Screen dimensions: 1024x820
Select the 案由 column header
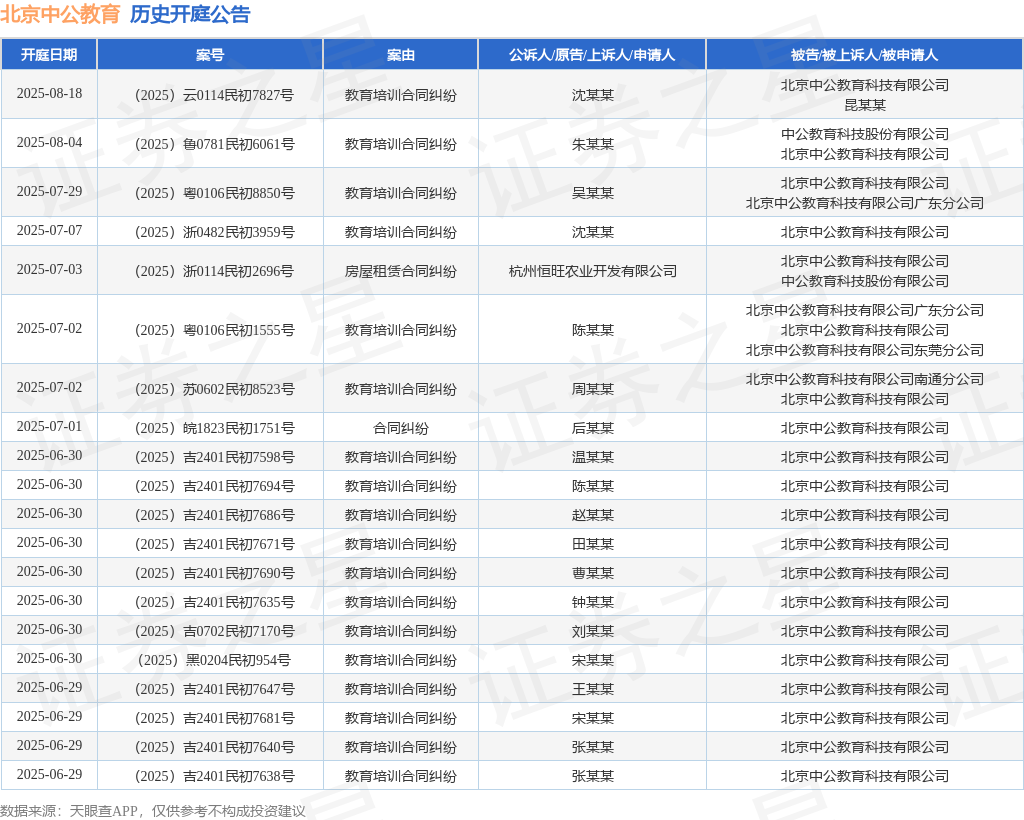(x=400, y=55)
